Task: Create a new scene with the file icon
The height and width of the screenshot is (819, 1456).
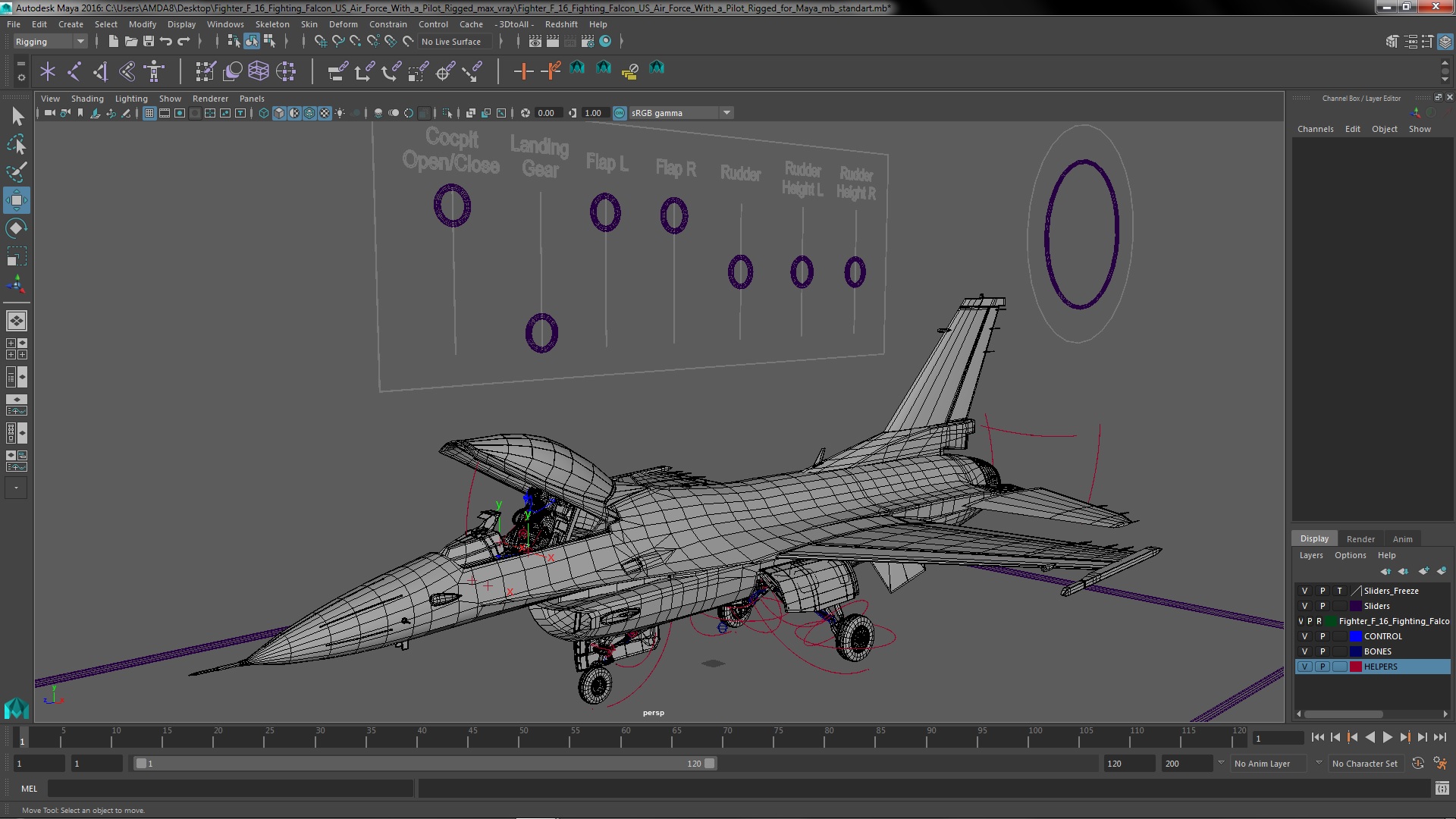Action: pos(113,42)
